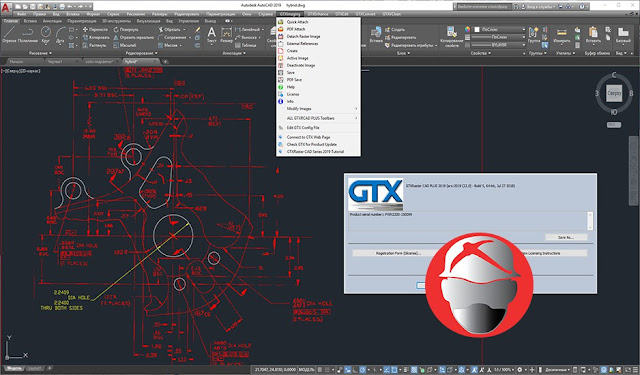The image size is (640, 375).
Task: Select the Полилиния (Polyline) tool
Action: tap(28, 35)
